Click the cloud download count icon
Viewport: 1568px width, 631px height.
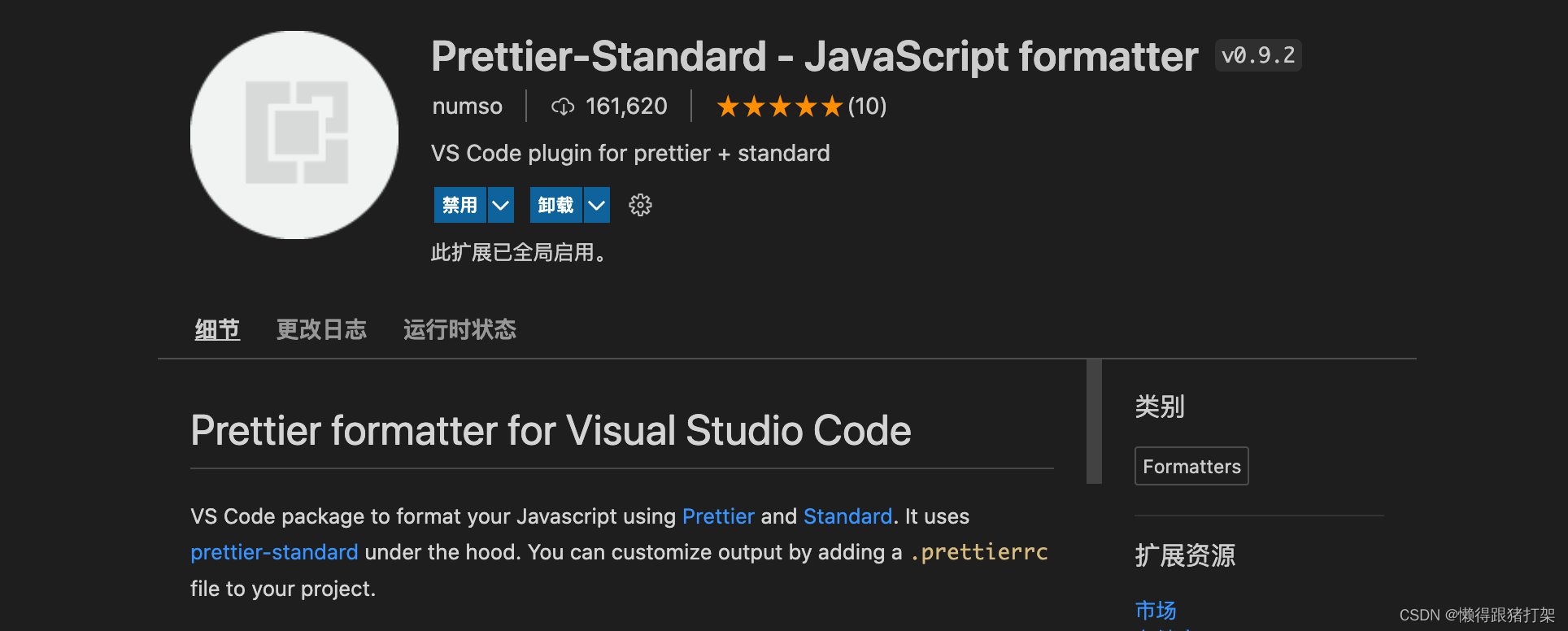pyautogui.click(x=563, y=107)
